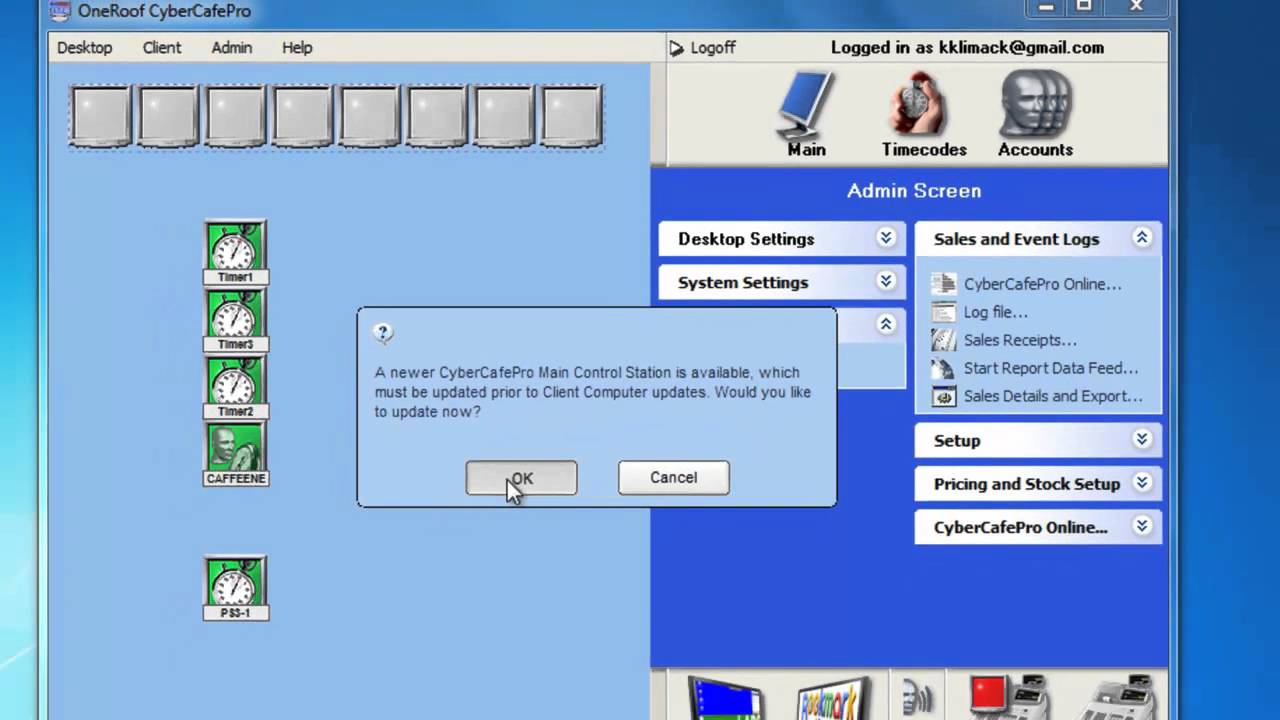Click the red-screen cash register icon
1280x720 pixels.
pos(1007,698)
